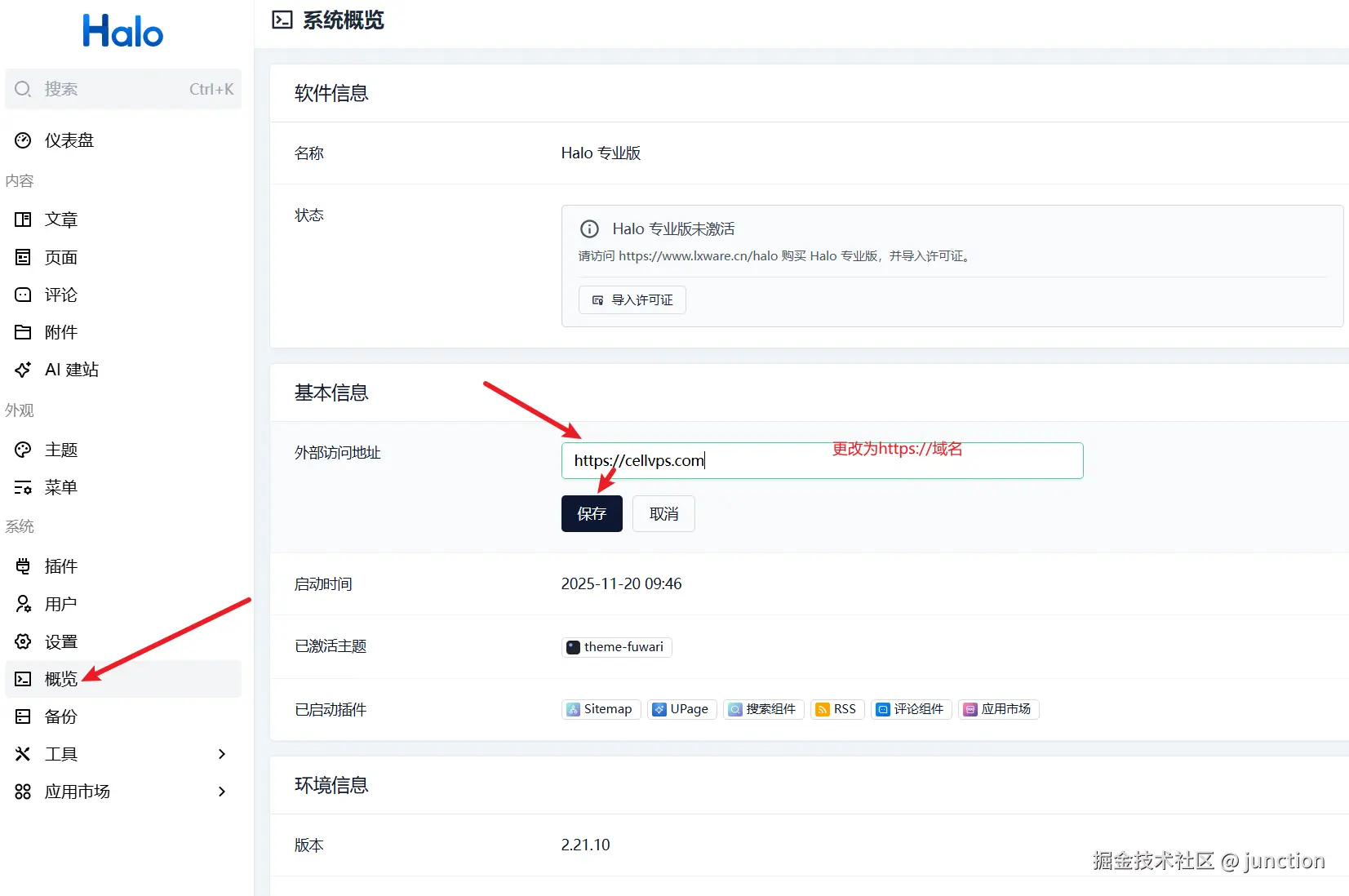Go to 文章 in the sidebar

(123, 220)
